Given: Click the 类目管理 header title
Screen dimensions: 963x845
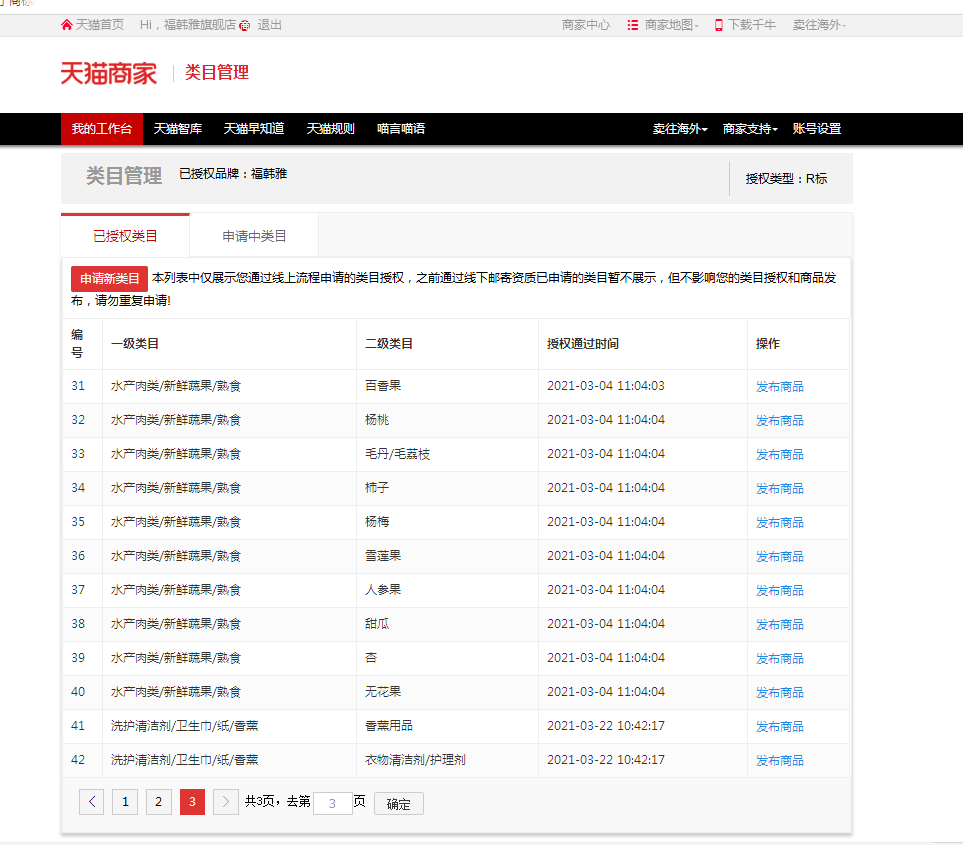Looking at the screenshot, I should (124, 176).
